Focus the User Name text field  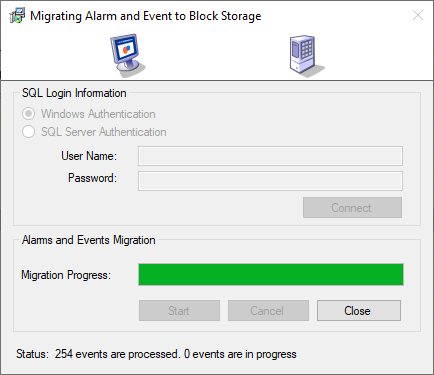coord(270,156)
